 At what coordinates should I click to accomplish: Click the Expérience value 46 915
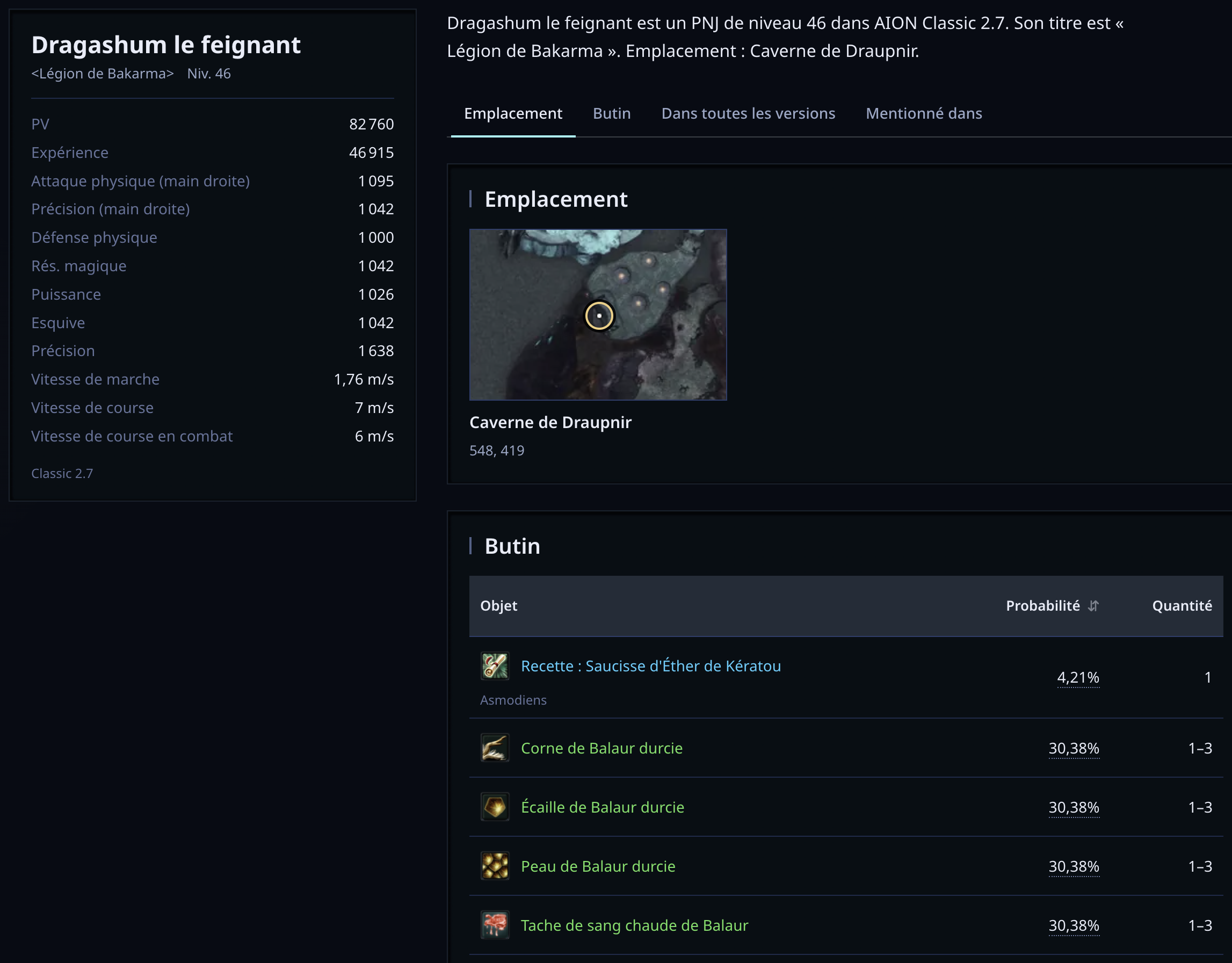(372, 153)
